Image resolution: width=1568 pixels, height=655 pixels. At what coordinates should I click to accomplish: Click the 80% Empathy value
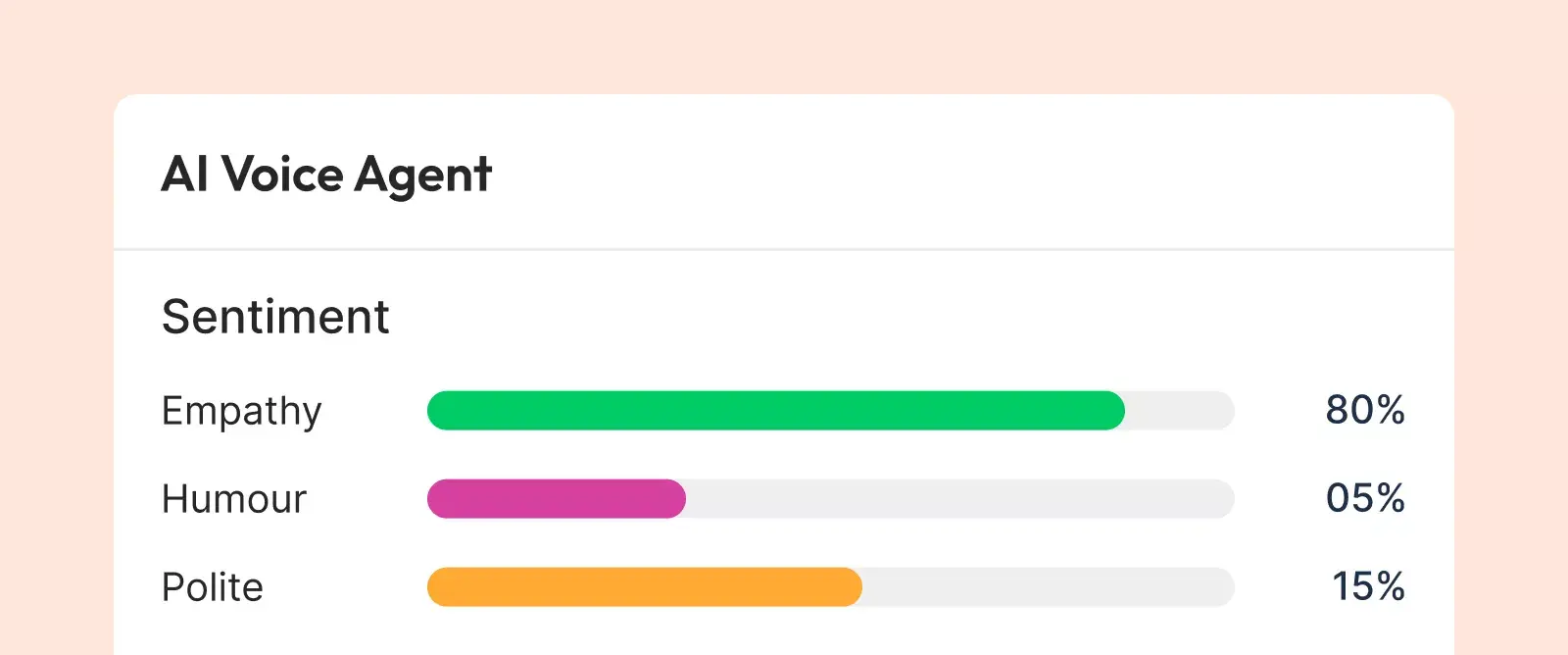1365,410
